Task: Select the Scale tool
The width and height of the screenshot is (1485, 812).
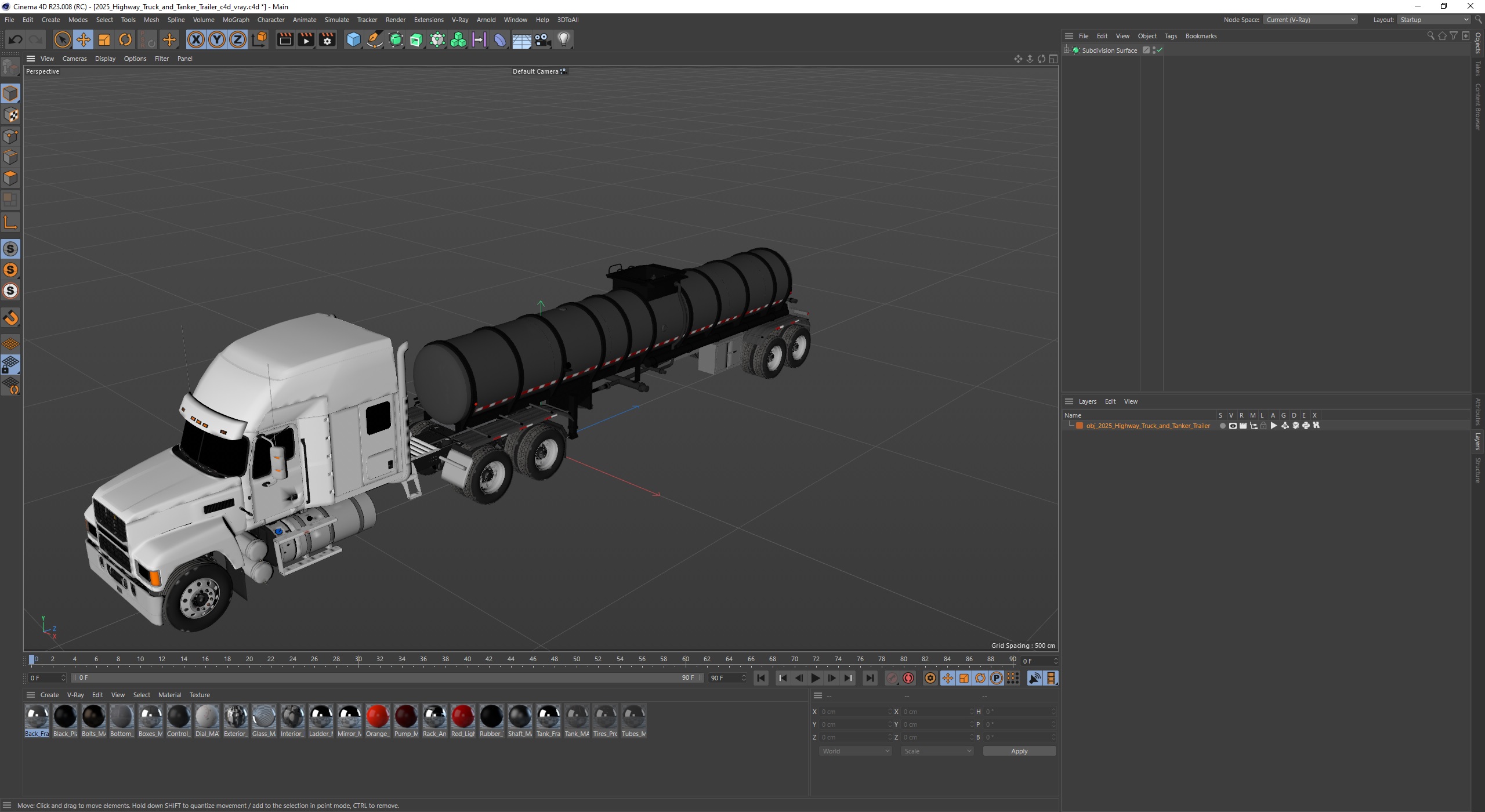Action: 104,39
